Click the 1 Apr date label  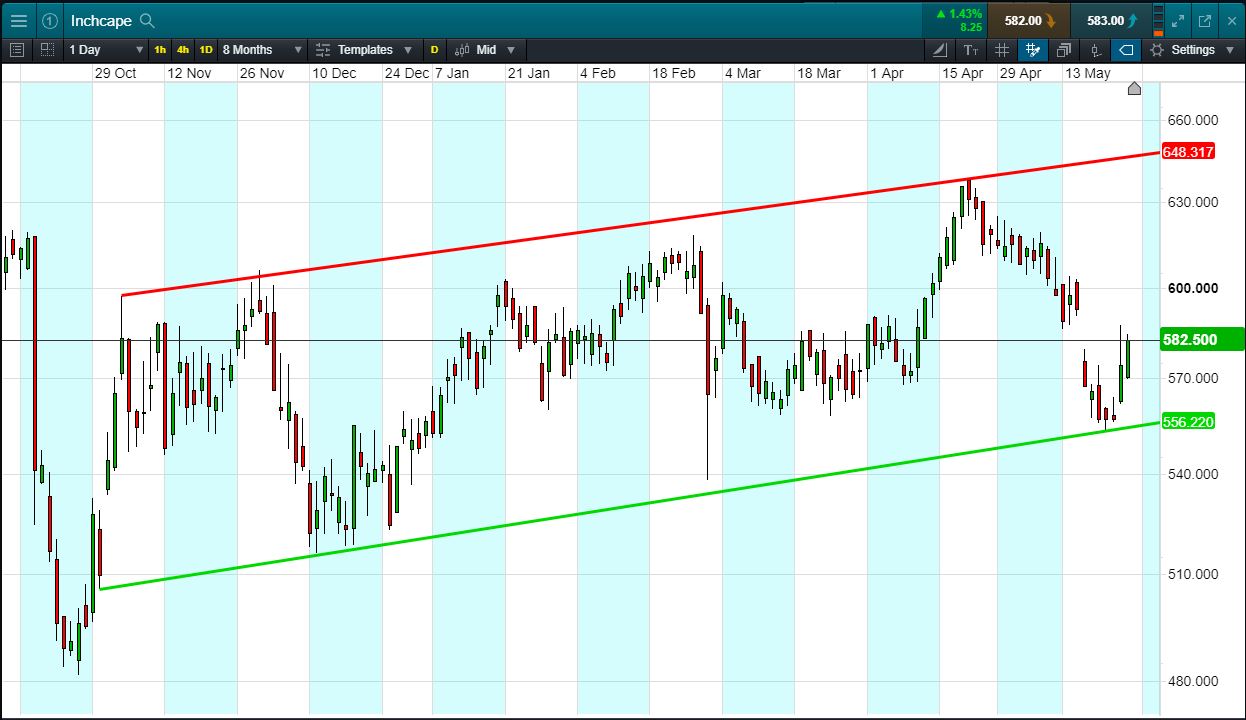pyautogui.click(x=887, y=73)
